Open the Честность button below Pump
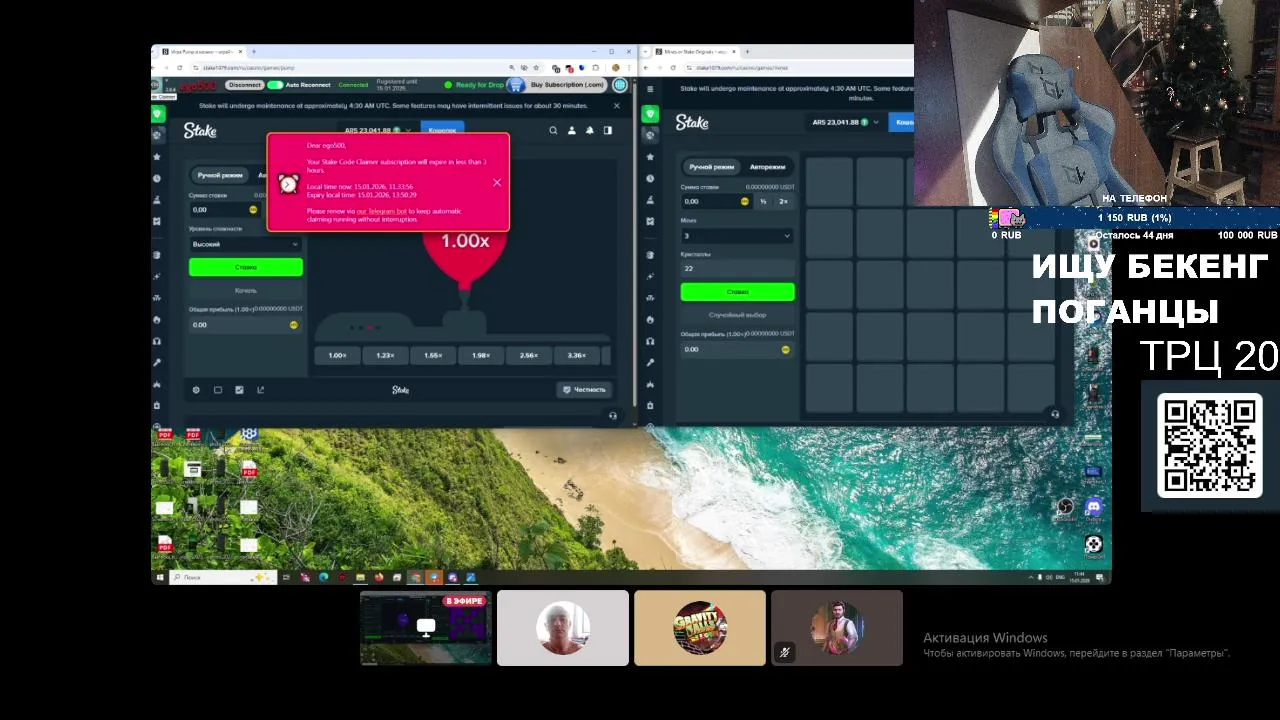This screenshot has width=1280, height=720. coord(584,389)
